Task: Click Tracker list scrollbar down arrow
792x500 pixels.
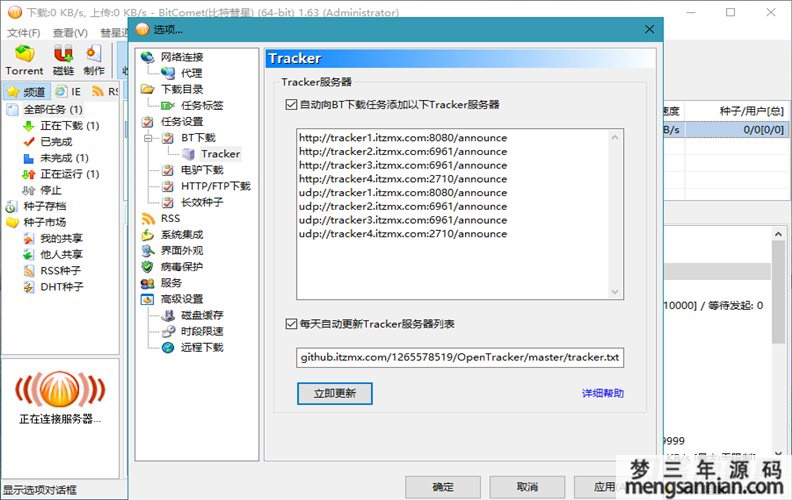Action: tap(615, 292)
